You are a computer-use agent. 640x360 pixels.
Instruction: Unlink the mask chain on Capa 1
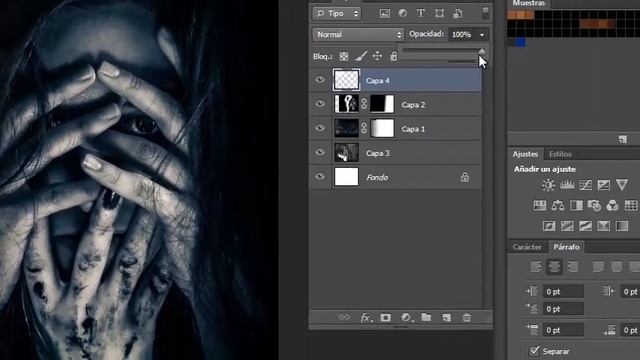(x=364, y=128)
